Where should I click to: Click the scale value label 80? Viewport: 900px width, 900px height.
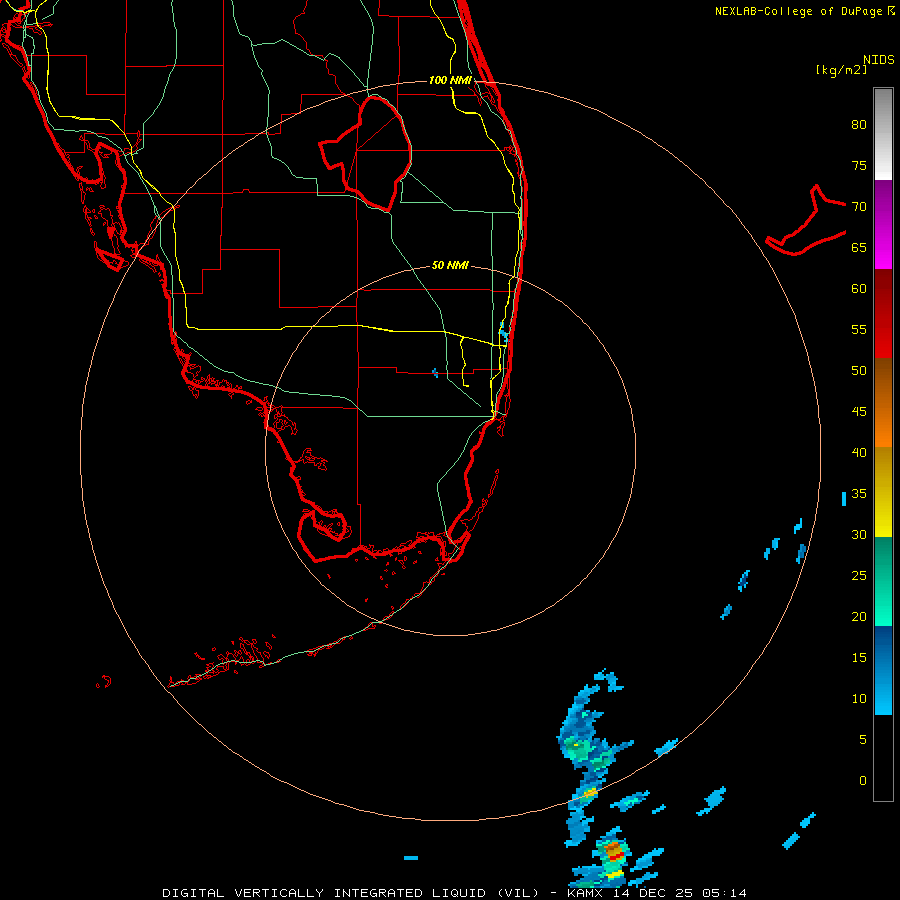coord(859,125)
